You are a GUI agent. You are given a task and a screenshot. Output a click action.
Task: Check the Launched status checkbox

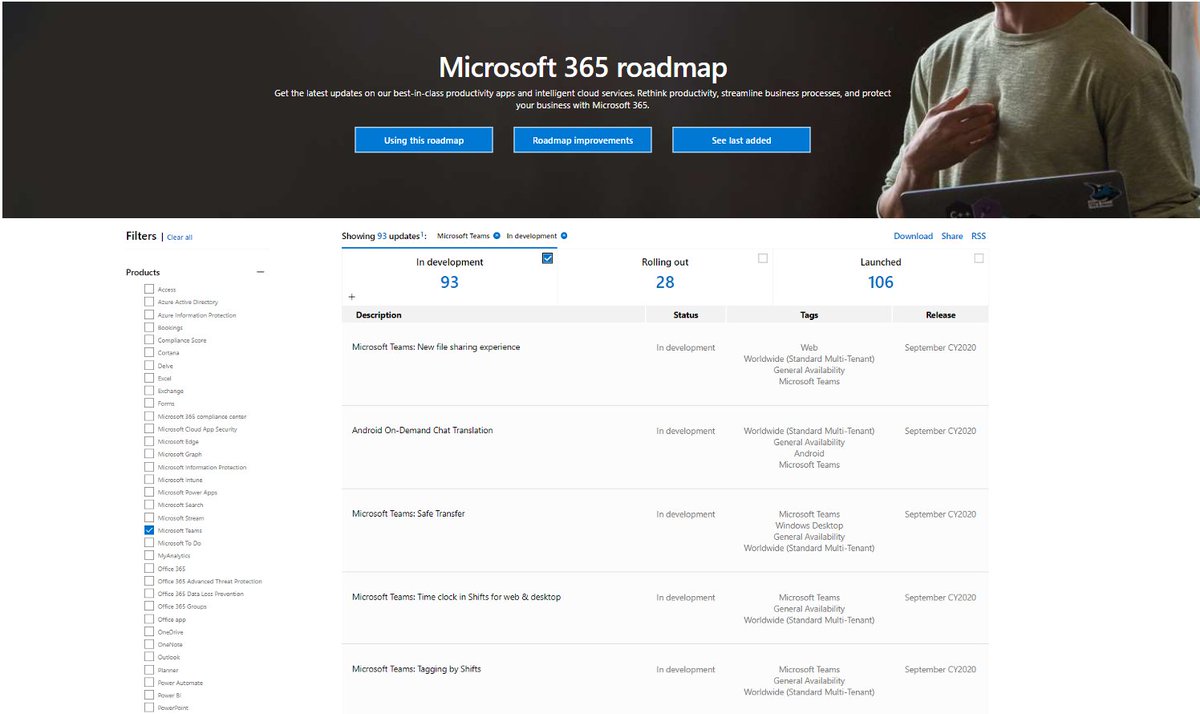(x=978, y=258)
